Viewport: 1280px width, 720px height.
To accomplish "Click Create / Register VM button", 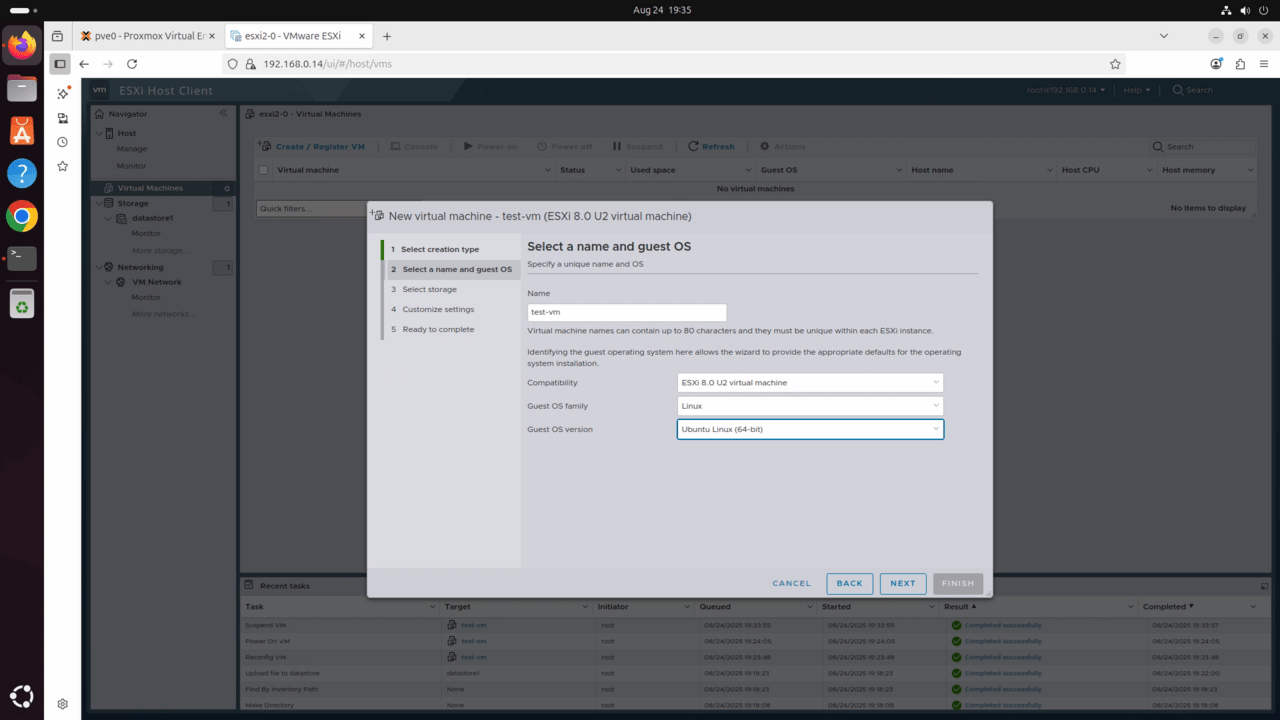I will [x=312, y=147].
